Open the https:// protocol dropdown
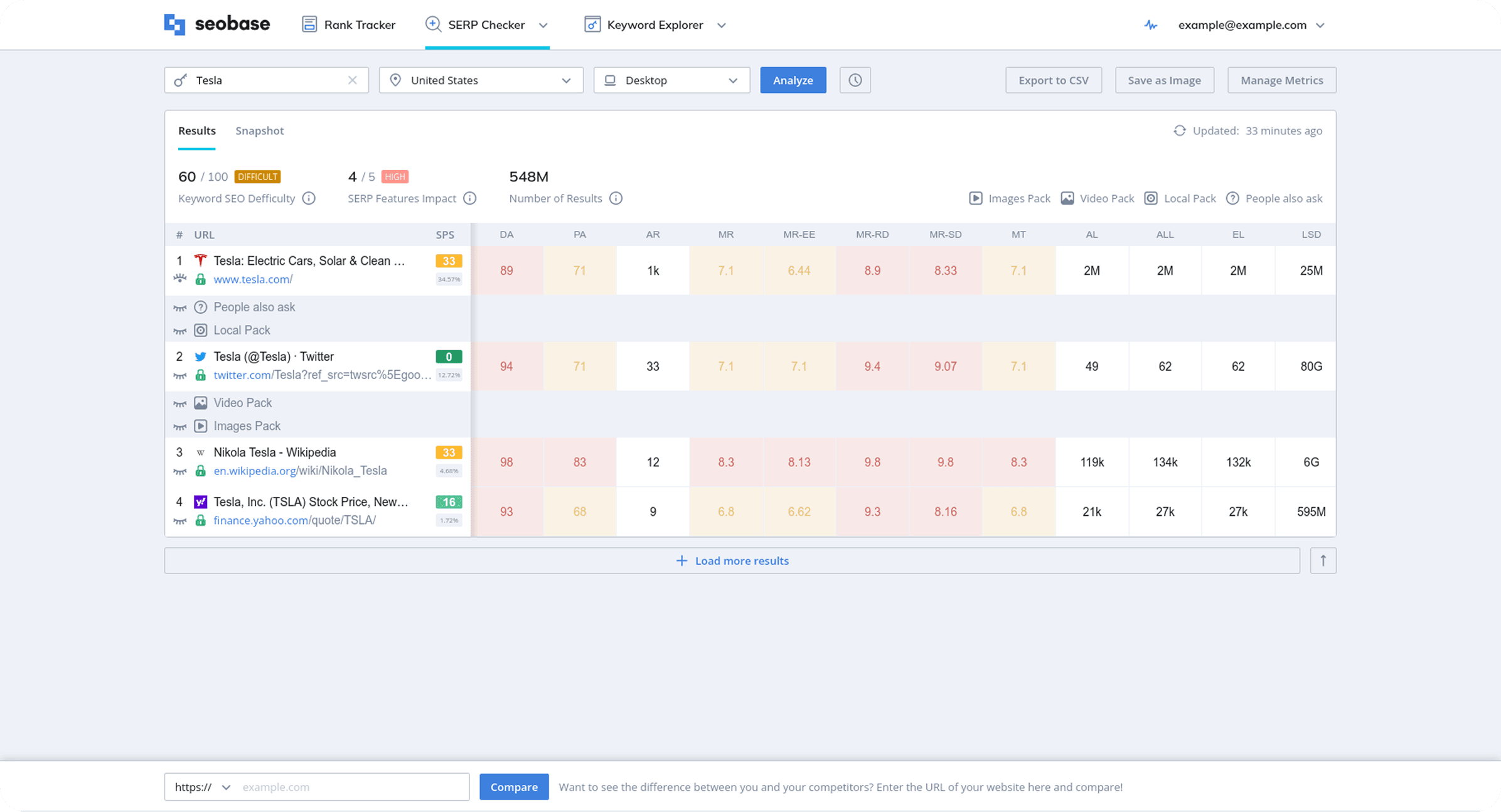Image resolution: width=1501 pixels, height=812 pixels. click(202, 787)
